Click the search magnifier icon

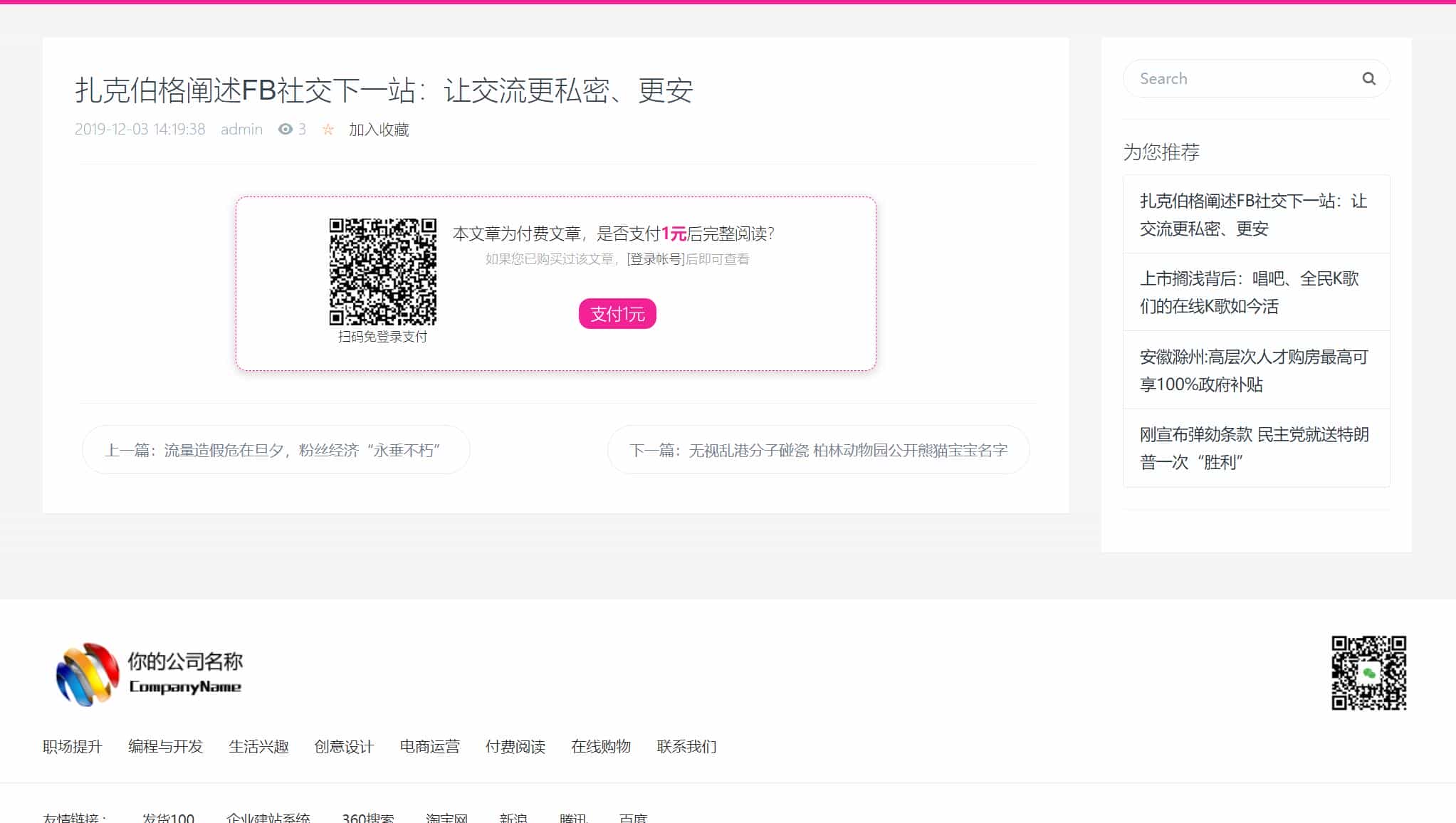[x=1369, y=78]
